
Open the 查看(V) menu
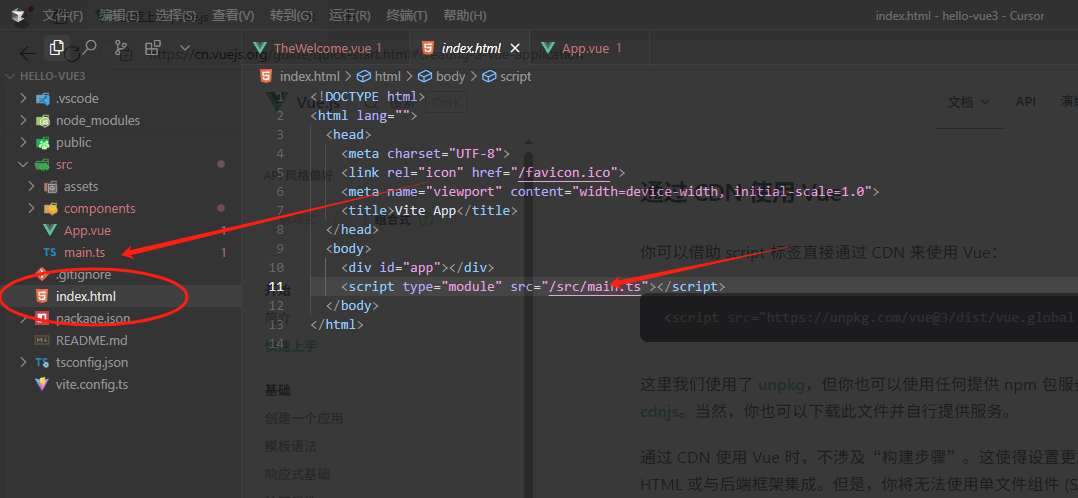[232, 15]
